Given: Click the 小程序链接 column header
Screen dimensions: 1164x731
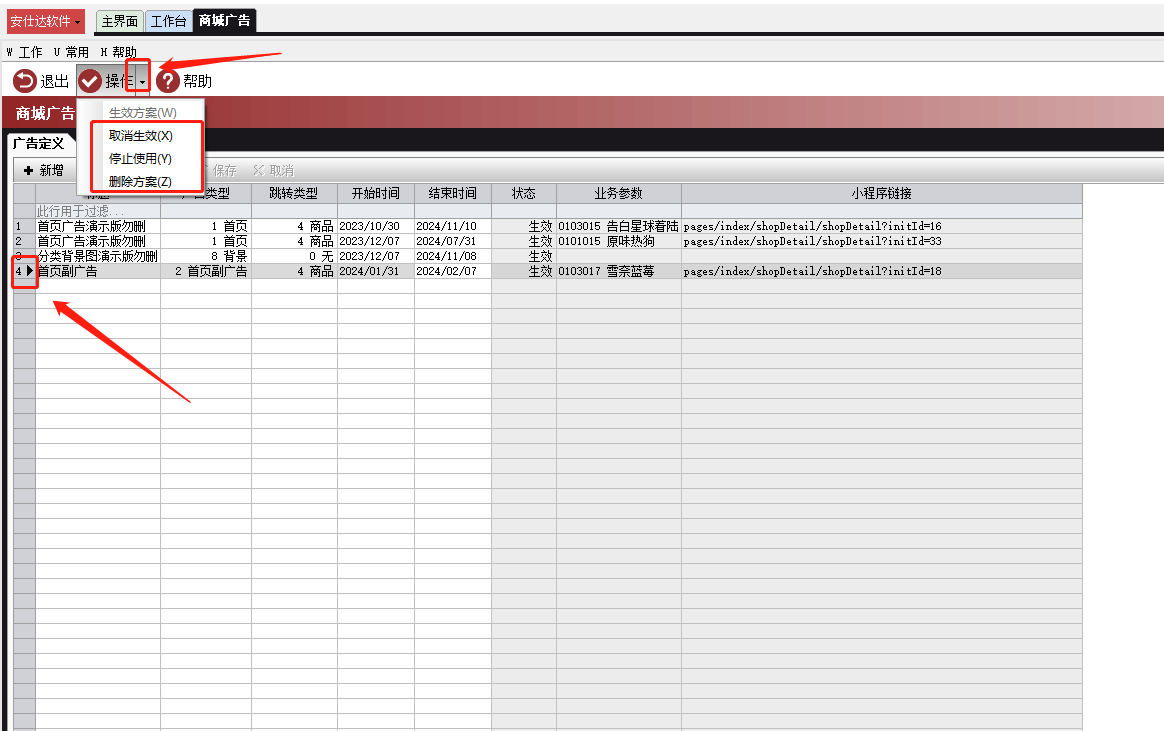Looking at the screenshot, I should 881,193.
